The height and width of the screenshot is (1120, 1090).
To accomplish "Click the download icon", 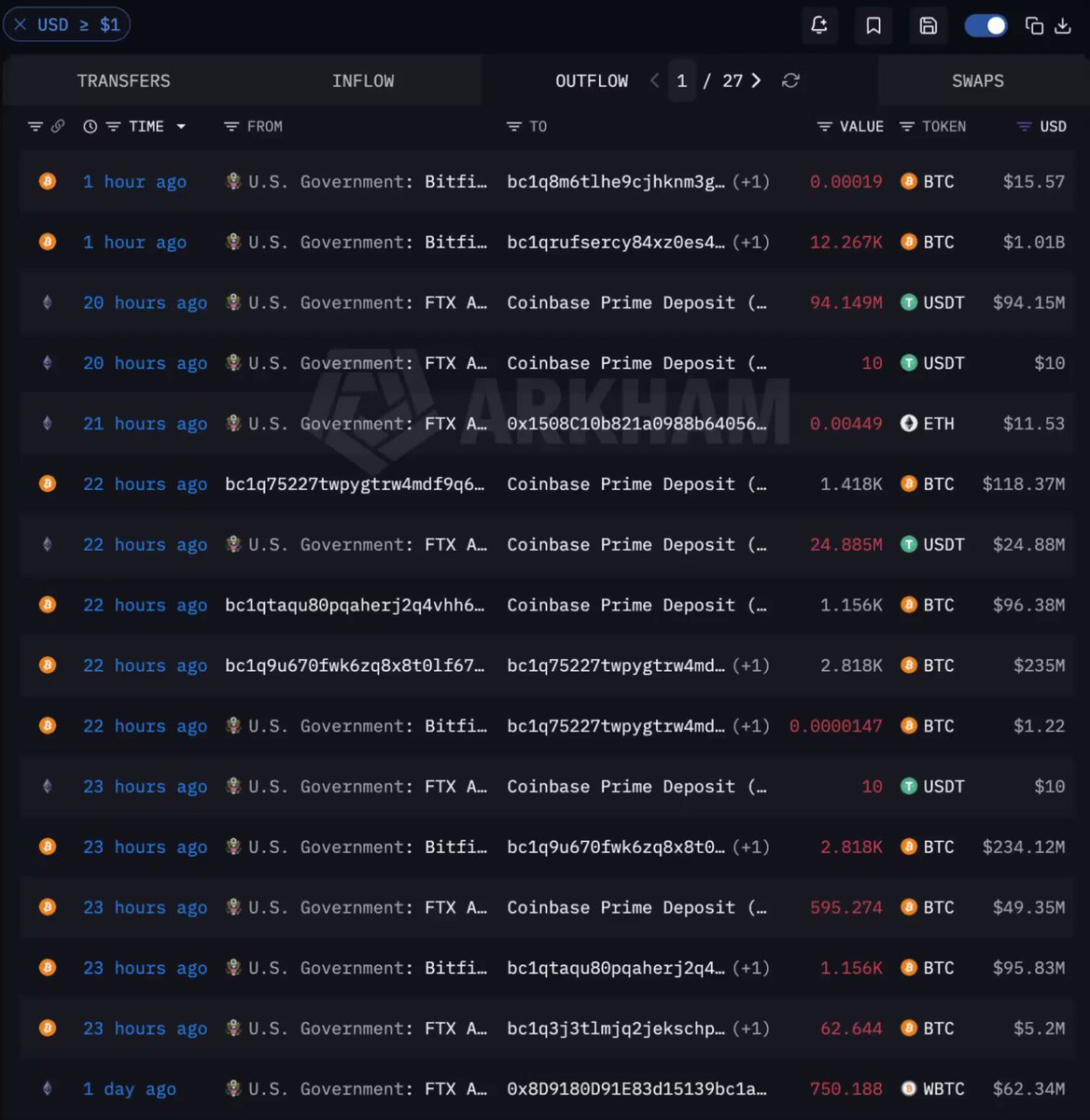I will 1062,26.
